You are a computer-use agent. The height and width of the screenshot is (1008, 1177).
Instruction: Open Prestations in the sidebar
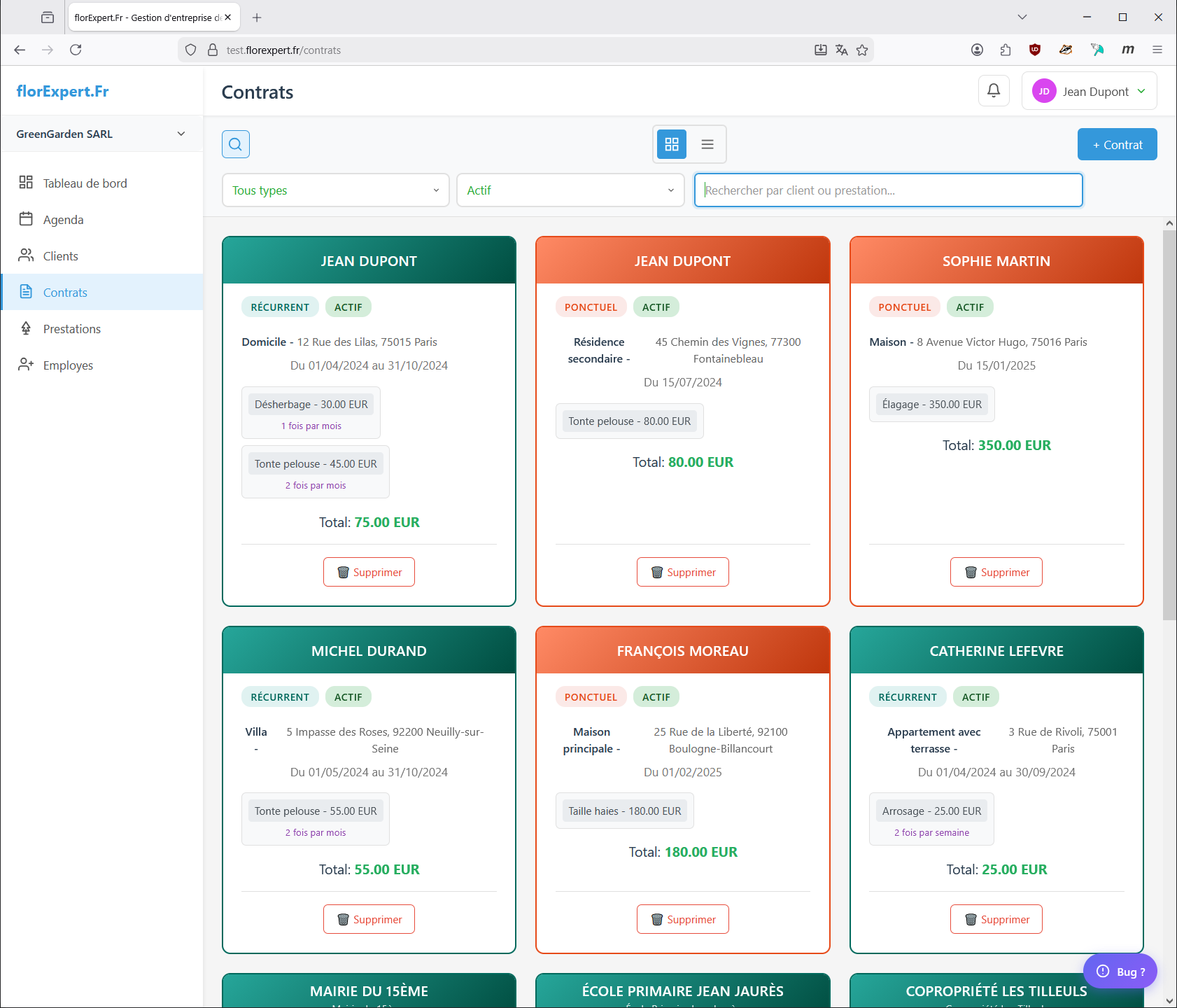tap(71, 329)
